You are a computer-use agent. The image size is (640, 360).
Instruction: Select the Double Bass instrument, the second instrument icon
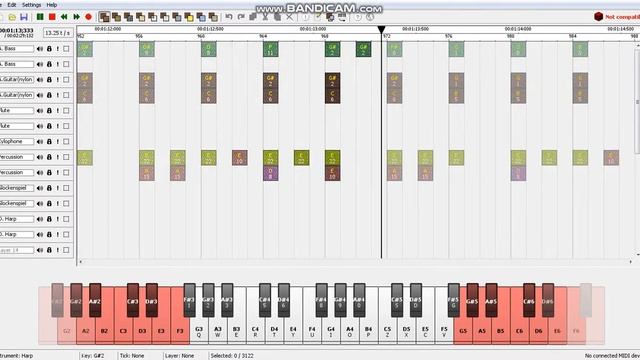117,17
